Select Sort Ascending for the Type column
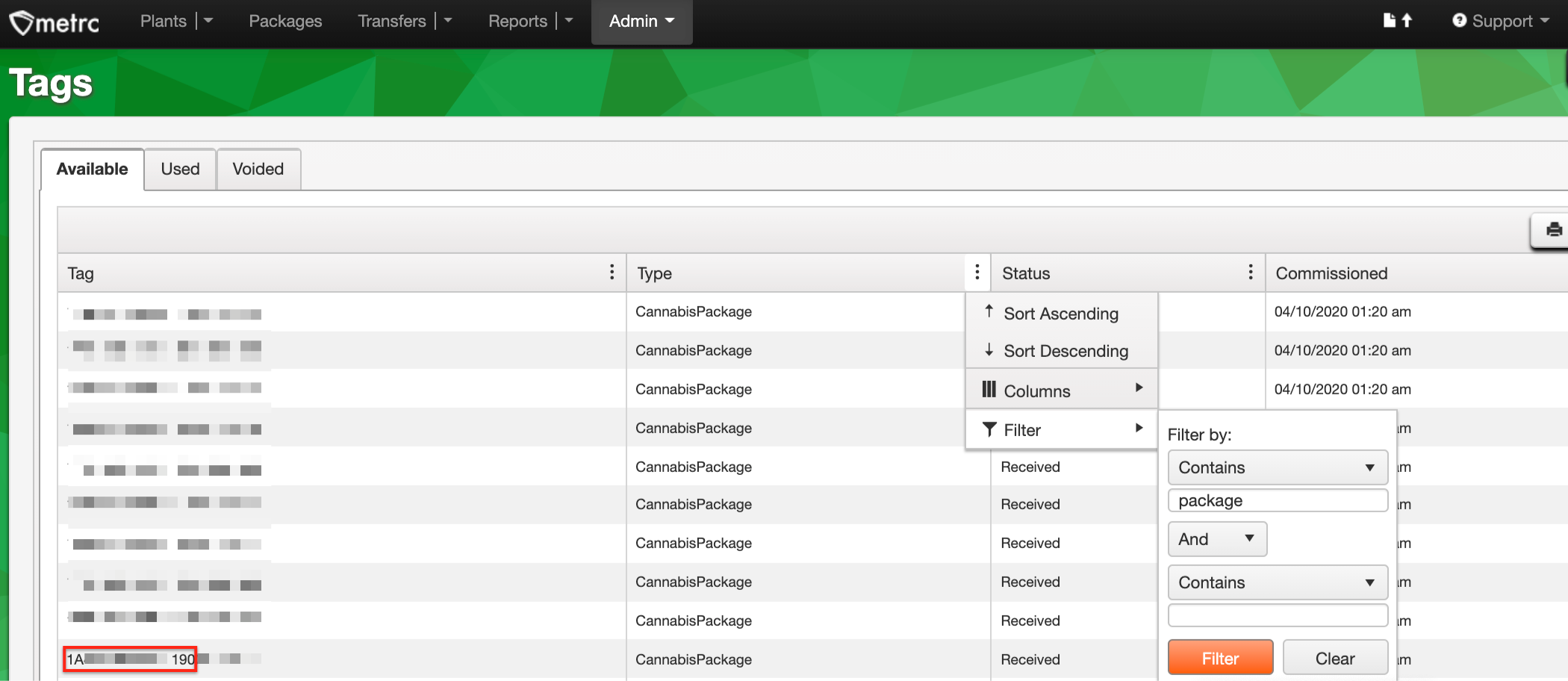 point(1061,313)
